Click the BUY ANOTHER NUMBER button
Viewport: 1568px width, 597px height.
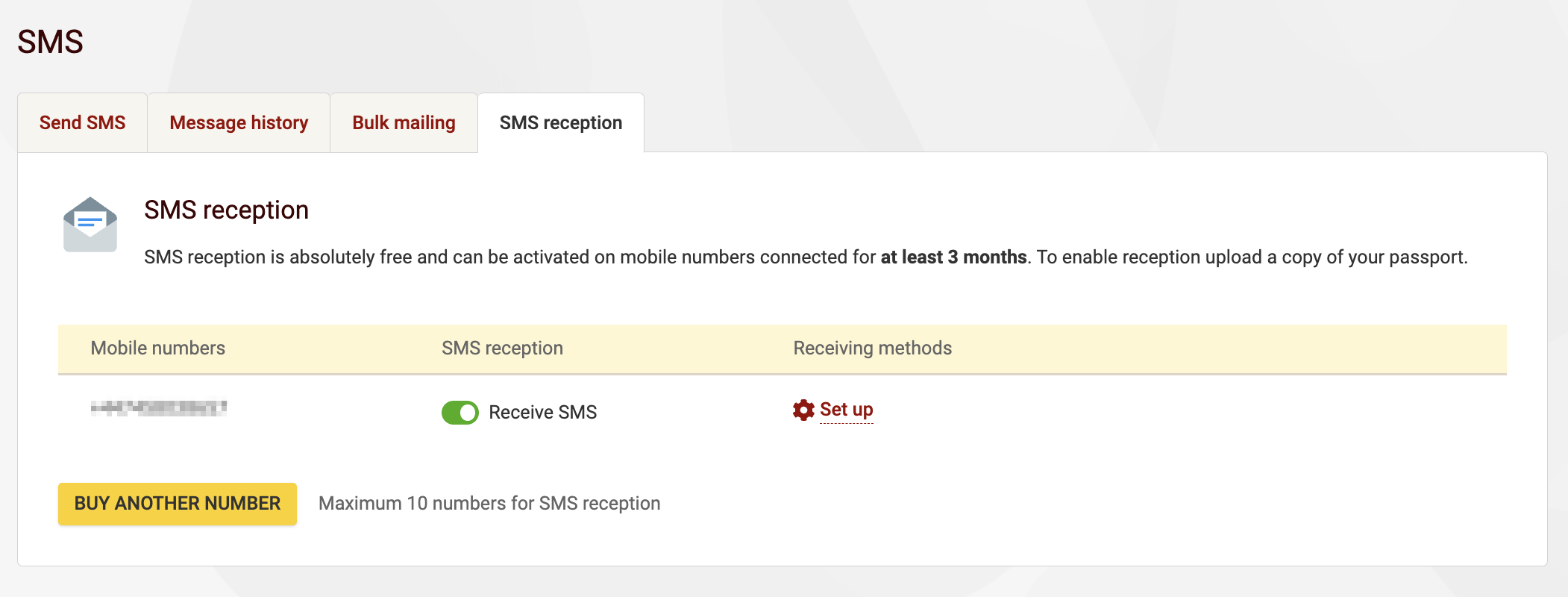(176, 503)
